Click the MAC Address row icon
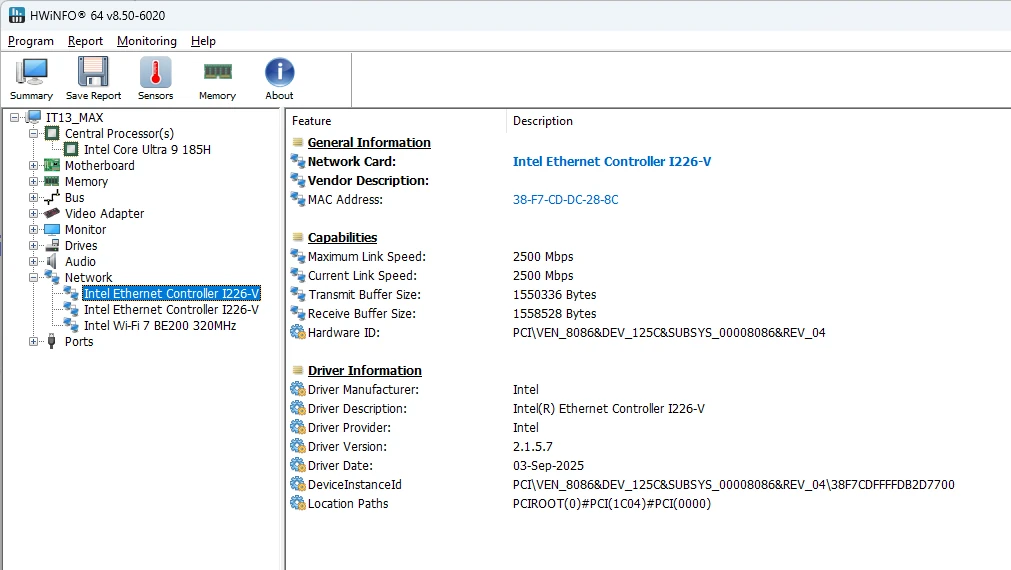 click(298, 199)
